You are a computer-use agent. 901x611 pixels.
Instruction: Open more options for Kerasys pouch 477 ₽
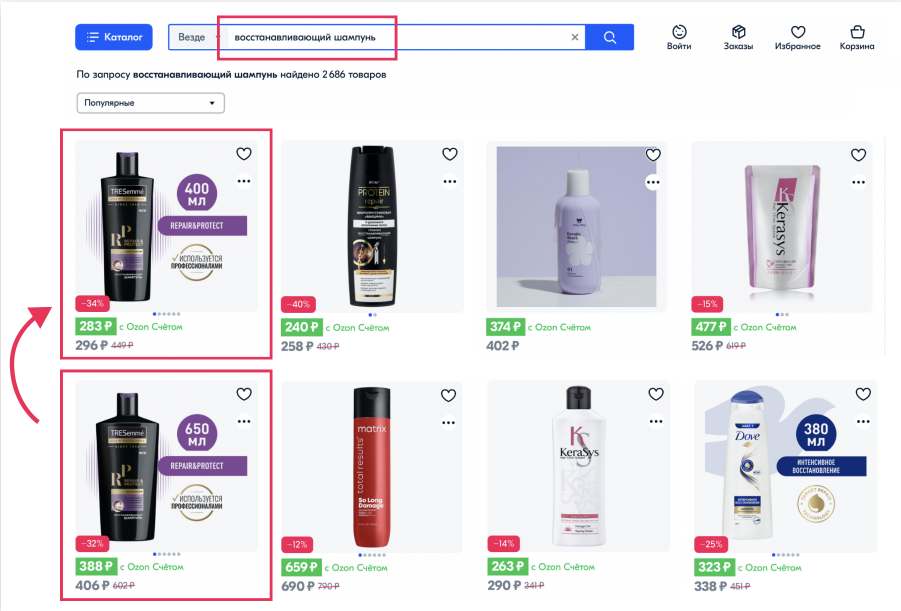point(858,182)
